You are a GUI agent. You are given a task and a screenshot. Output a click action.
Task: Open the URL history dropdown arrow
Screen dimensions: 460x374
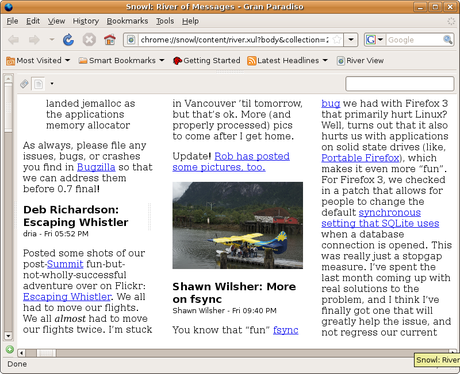(351, 40)
